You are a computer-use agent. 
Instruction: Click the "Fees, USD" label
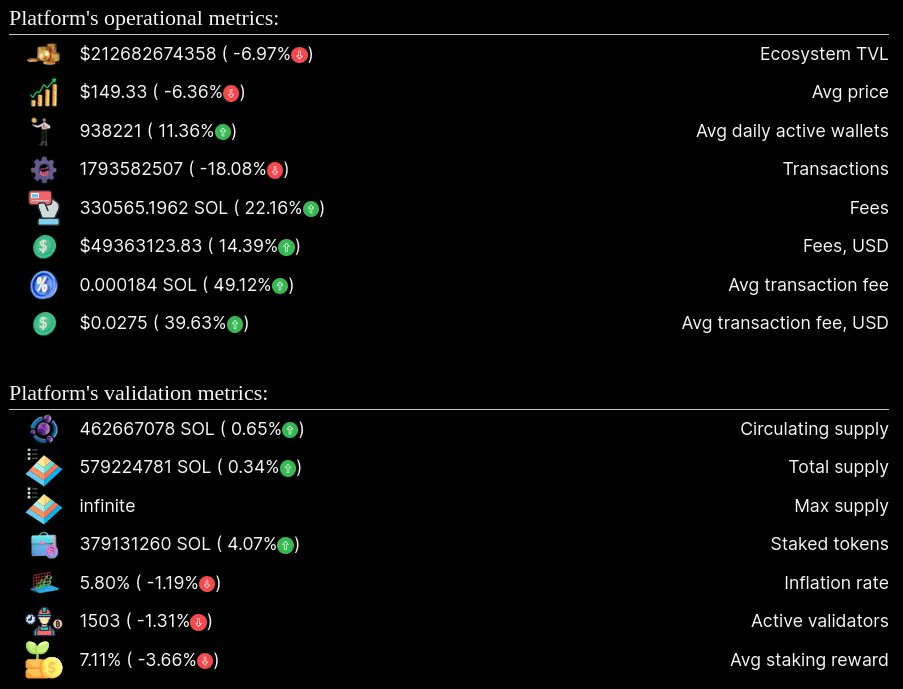846,247
